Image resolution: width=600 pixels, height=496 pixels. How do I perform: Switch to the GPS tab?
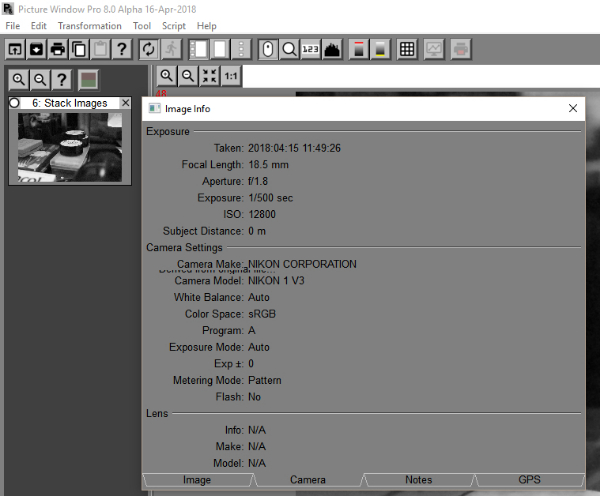(529, 480)
